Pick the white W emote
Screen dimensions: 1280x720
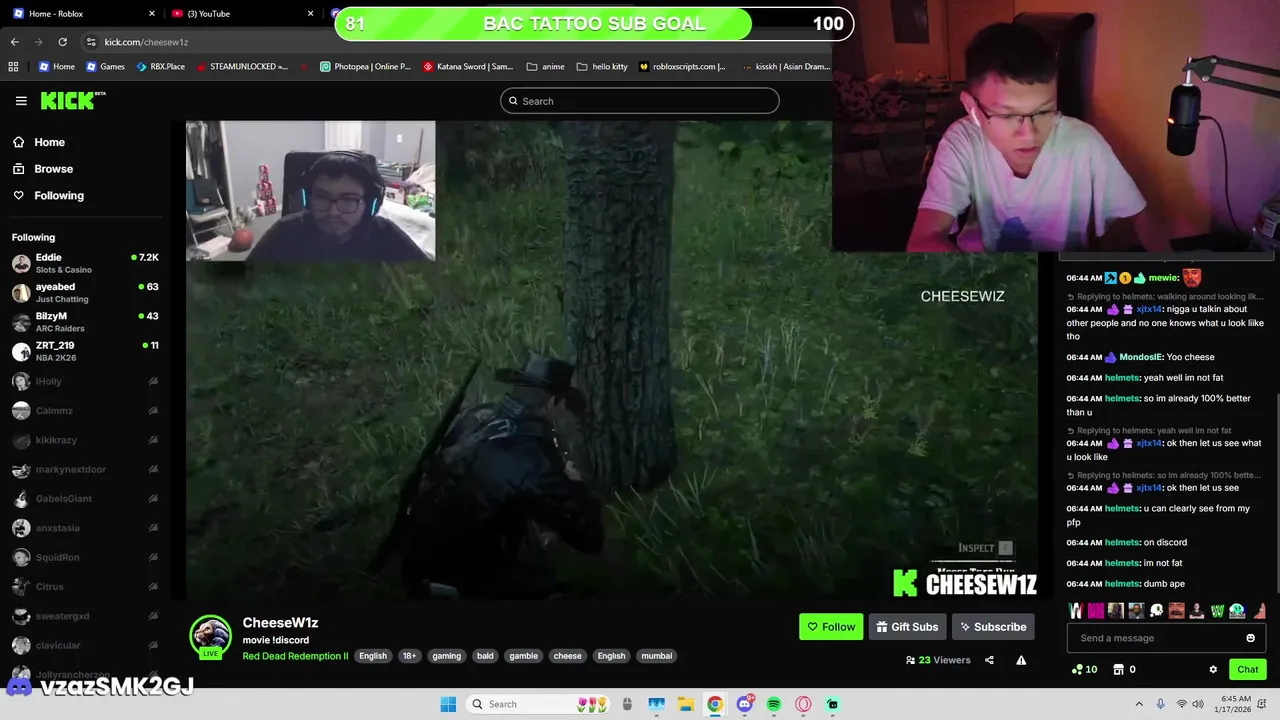[1076, 611]
